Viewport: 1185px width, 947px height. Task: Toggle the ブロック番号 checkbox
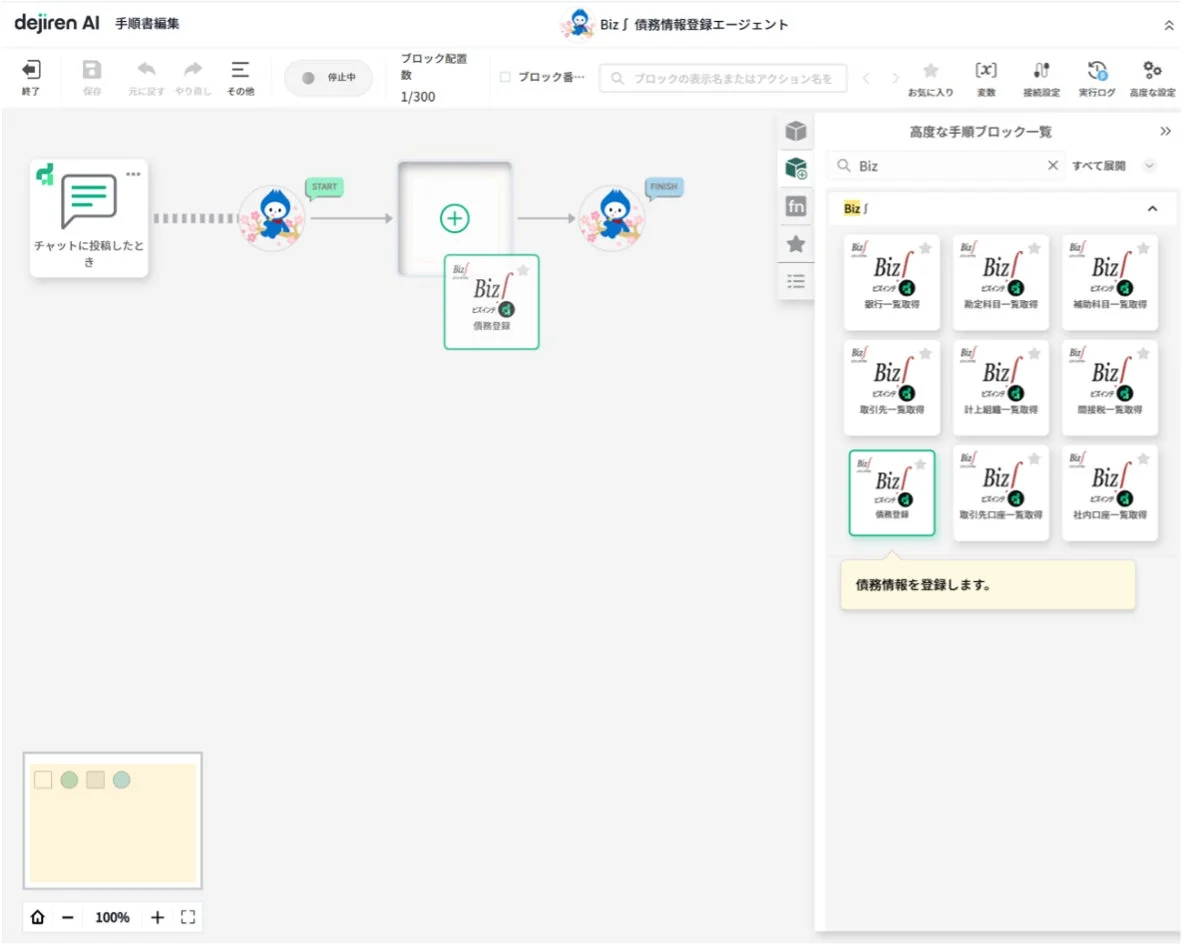505,77
